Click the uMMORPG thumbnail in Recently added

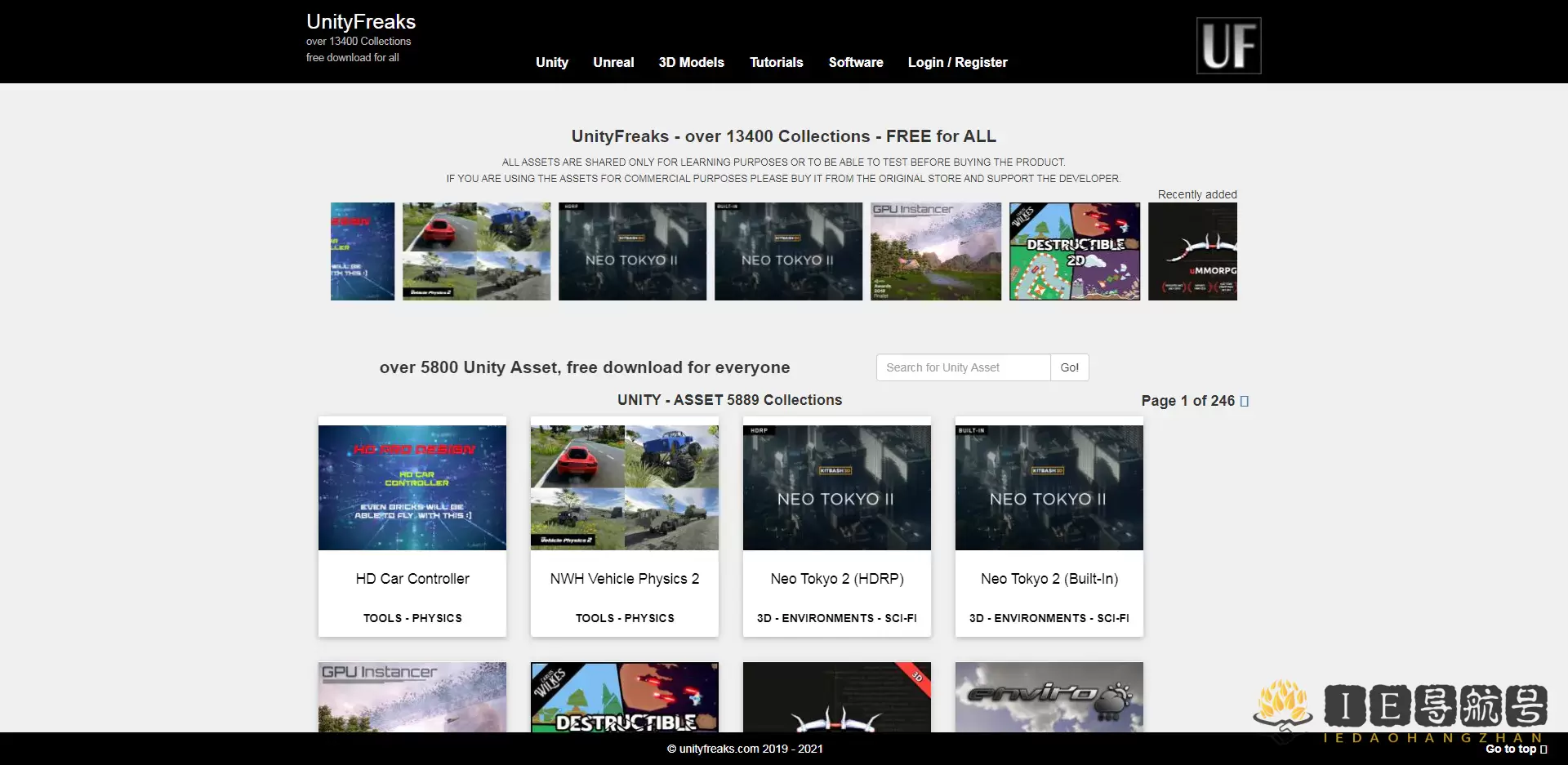click(x=1192, y=251)
